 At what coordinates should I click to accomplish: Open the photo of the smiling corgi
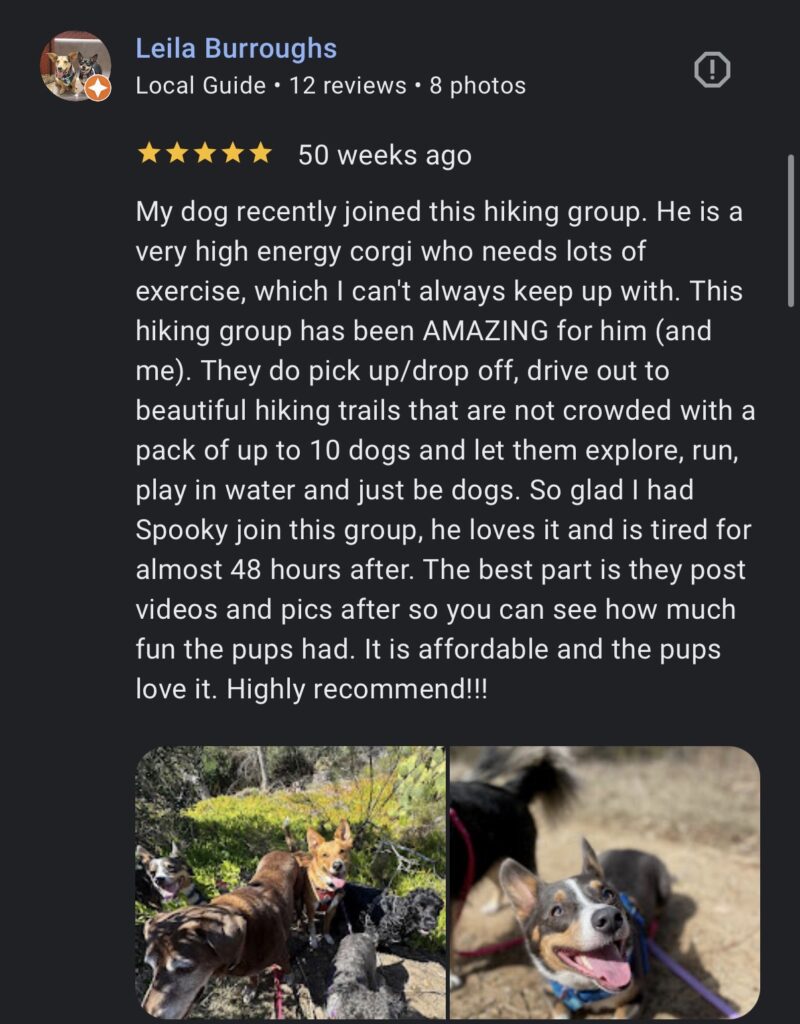click(x=605, y=882)
